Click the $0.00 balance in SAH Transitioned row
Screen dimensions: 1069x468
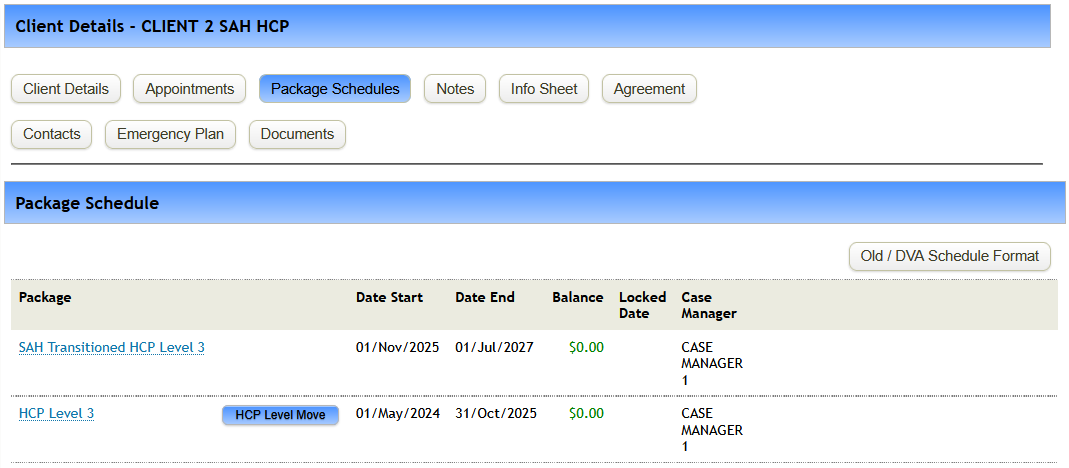coord(586,347)
